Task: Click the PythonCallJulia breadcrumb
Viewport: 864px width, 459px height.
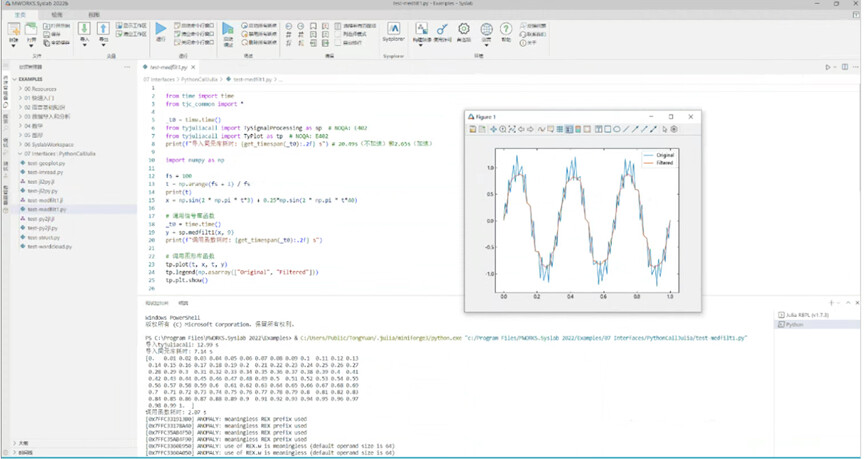Action: point(201,79)
